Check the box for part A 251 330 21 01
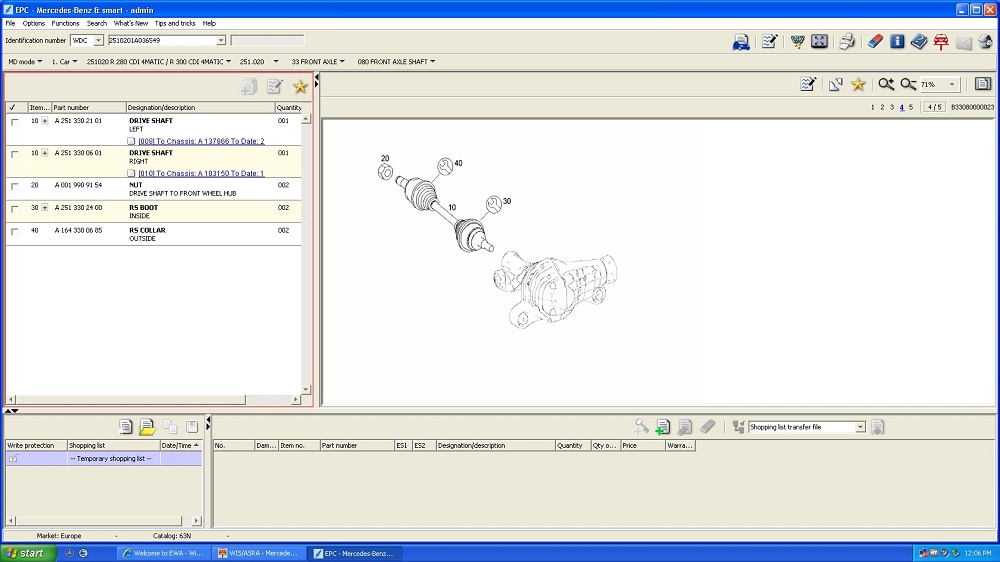 15,121
